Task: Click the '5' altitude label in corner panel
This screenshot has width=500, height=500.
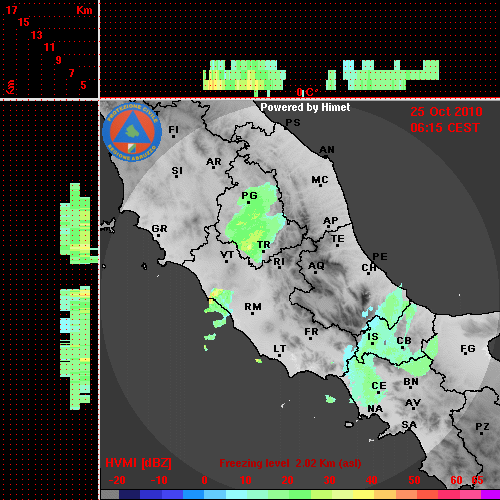Action: 83,85
